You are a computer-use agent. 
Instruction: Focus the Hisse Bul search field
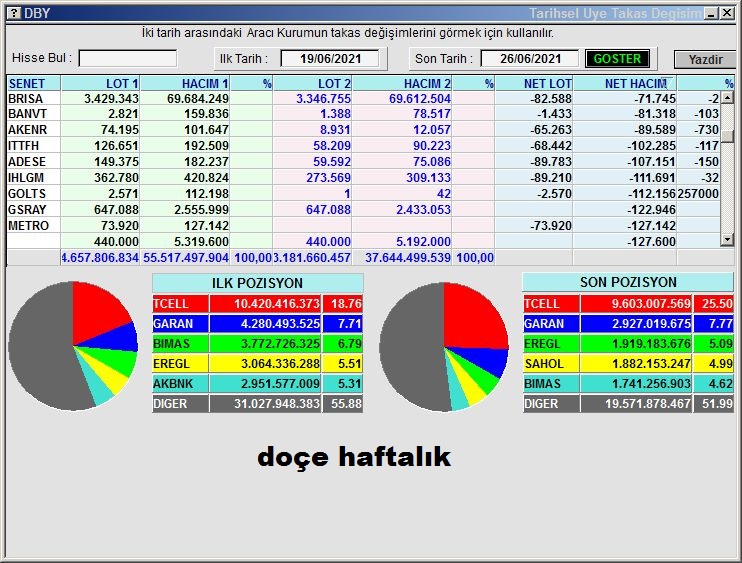pos(128,59)
